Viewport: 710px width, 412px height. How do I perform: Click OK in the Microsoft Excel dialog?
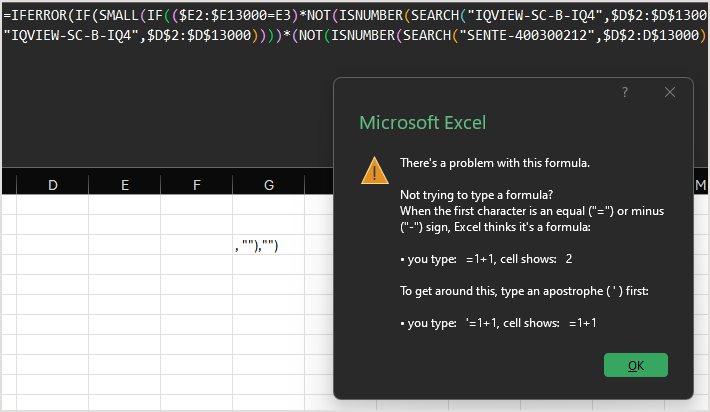point(635,365)
